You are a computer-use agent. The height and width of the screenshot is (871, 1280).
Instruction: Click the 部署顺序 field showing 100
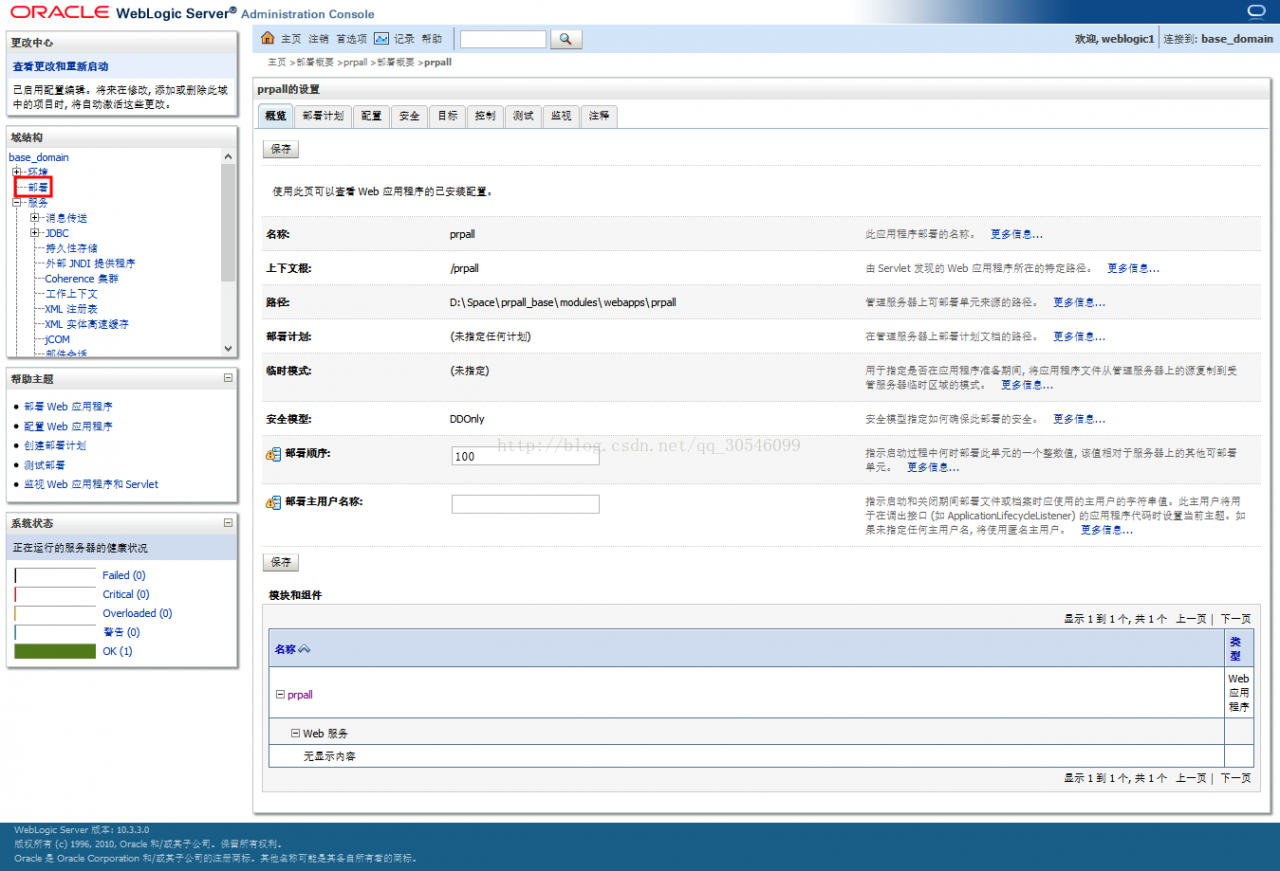coord(525,455)
